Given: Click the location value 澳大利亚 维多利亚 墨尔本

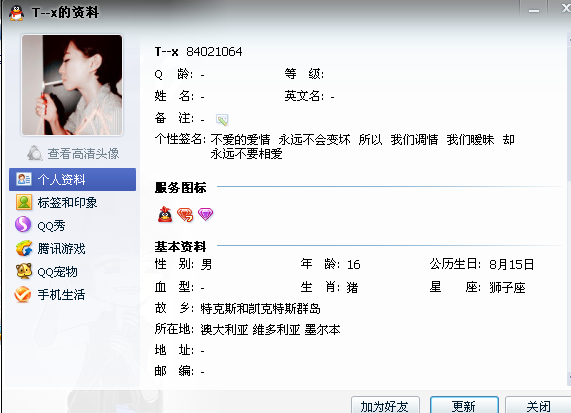Looking at the screenshot, I should click(x=271, y=330).
